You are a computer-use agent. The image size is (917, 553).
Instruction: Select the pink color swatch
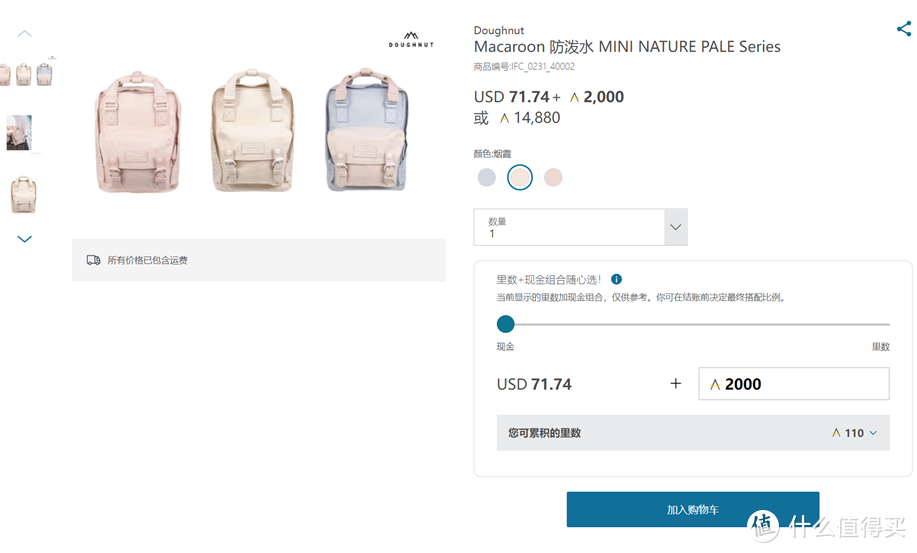(553, 177)
